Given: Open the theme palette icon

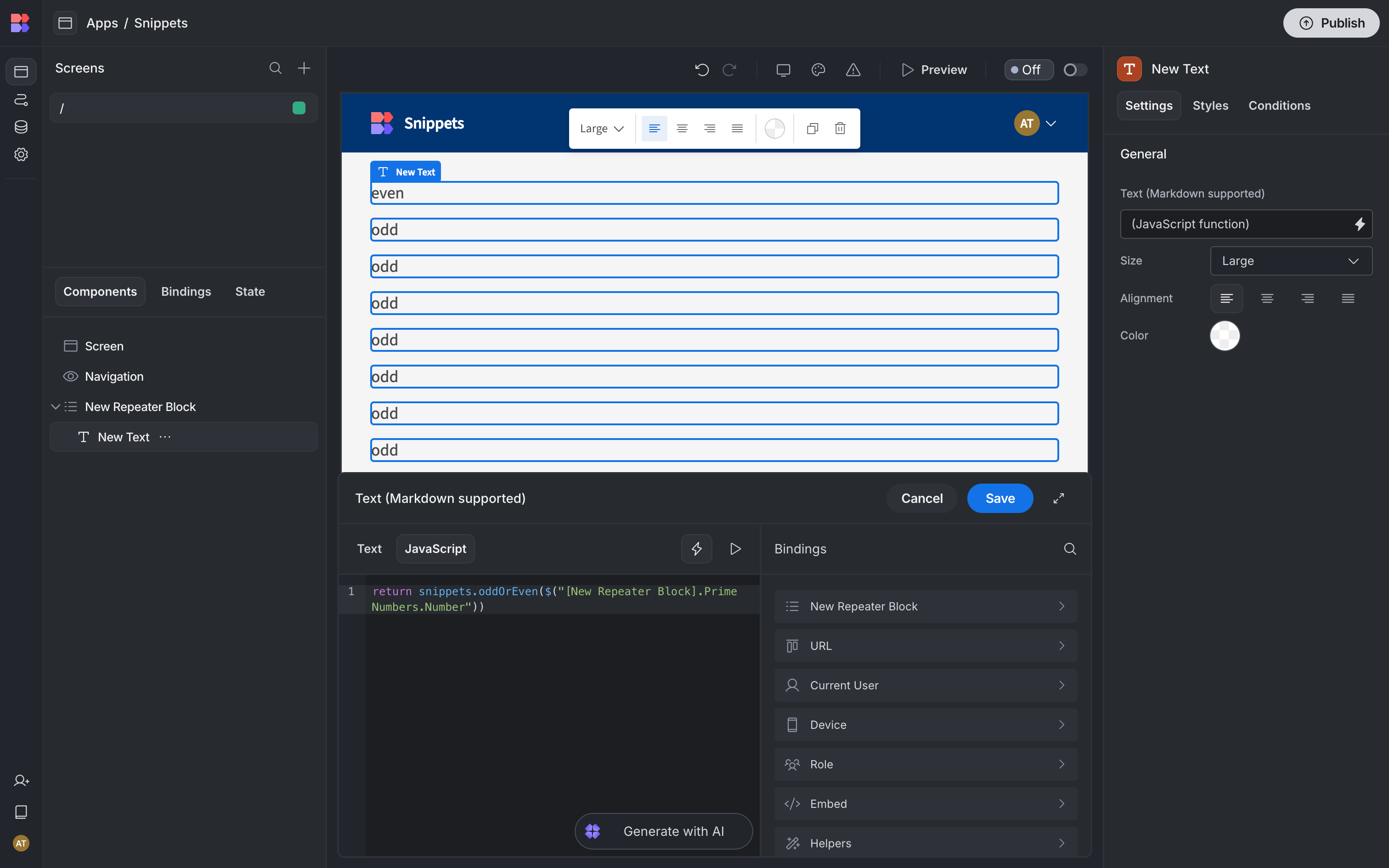Looking at the screenshot, I should pyautogui.click(x=819, y=70).
